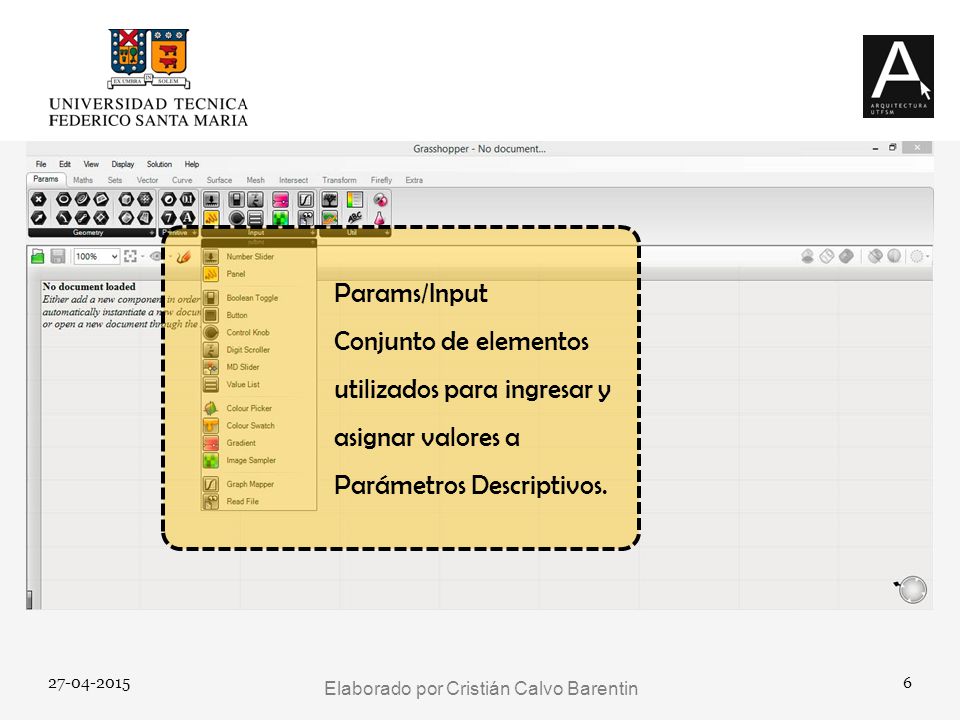
Task: Open the View menu
Action: (x=91, y=164)
